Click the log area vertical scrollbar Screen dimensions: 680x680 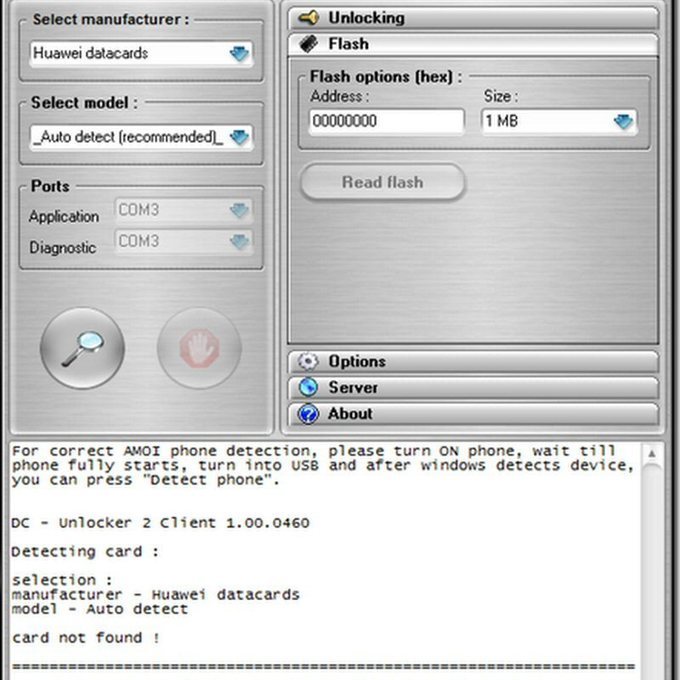click(x=652, y=560)
